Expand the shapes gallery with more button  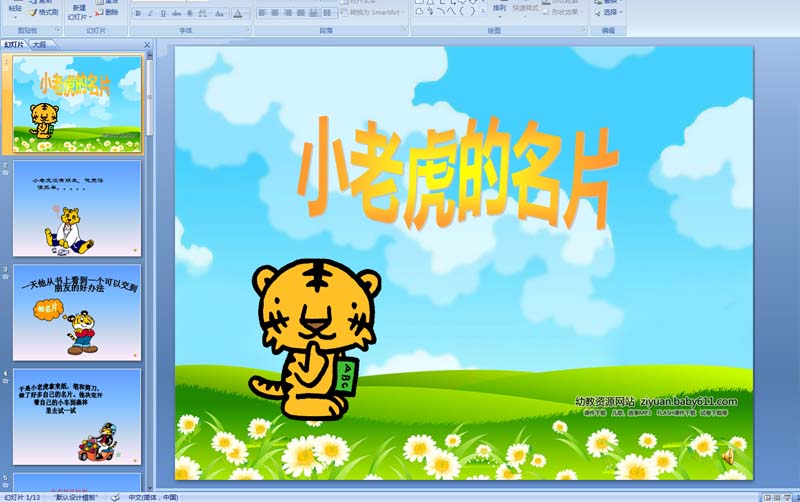[x=483, y=11]
